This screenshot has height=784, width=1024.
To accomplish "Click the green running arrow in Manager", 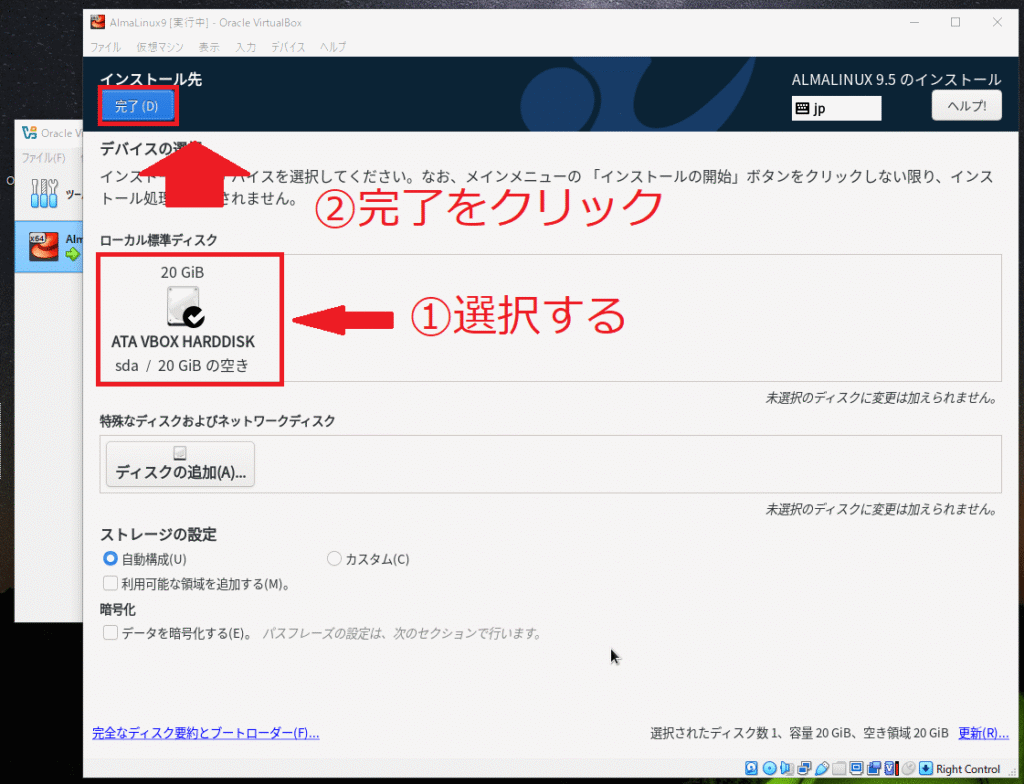I will point(72,254).
